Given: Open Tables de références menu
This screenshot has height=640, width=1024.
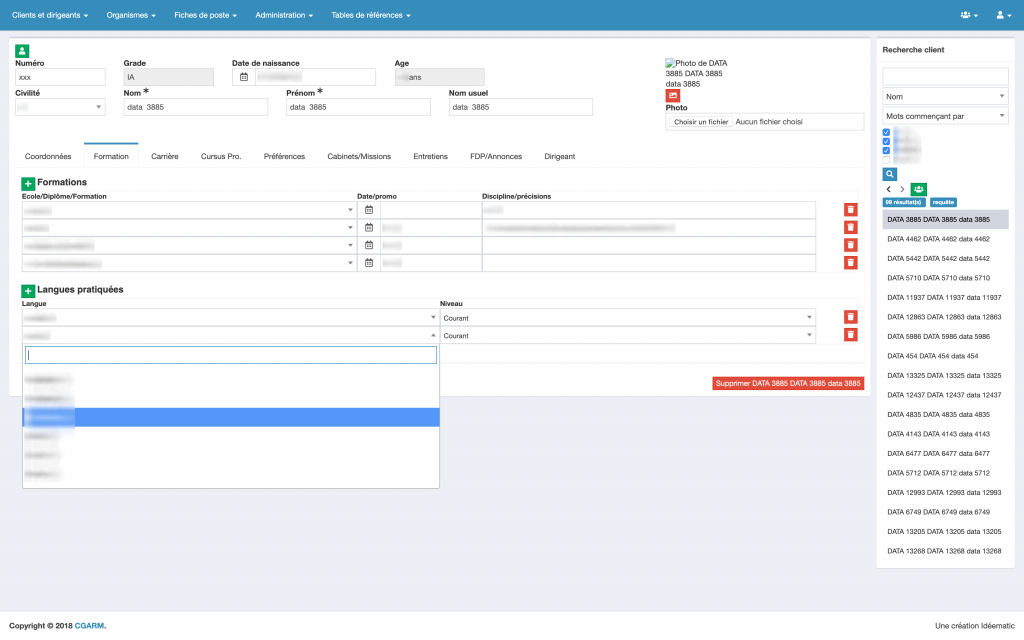Looking at the screenshot, I should [x=370, y=15].
